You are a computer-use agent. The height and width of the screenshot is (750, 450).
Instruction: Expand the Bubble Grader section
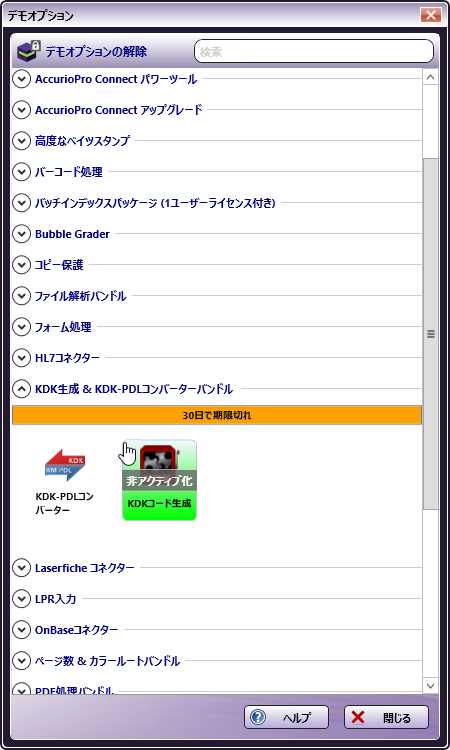22,234
